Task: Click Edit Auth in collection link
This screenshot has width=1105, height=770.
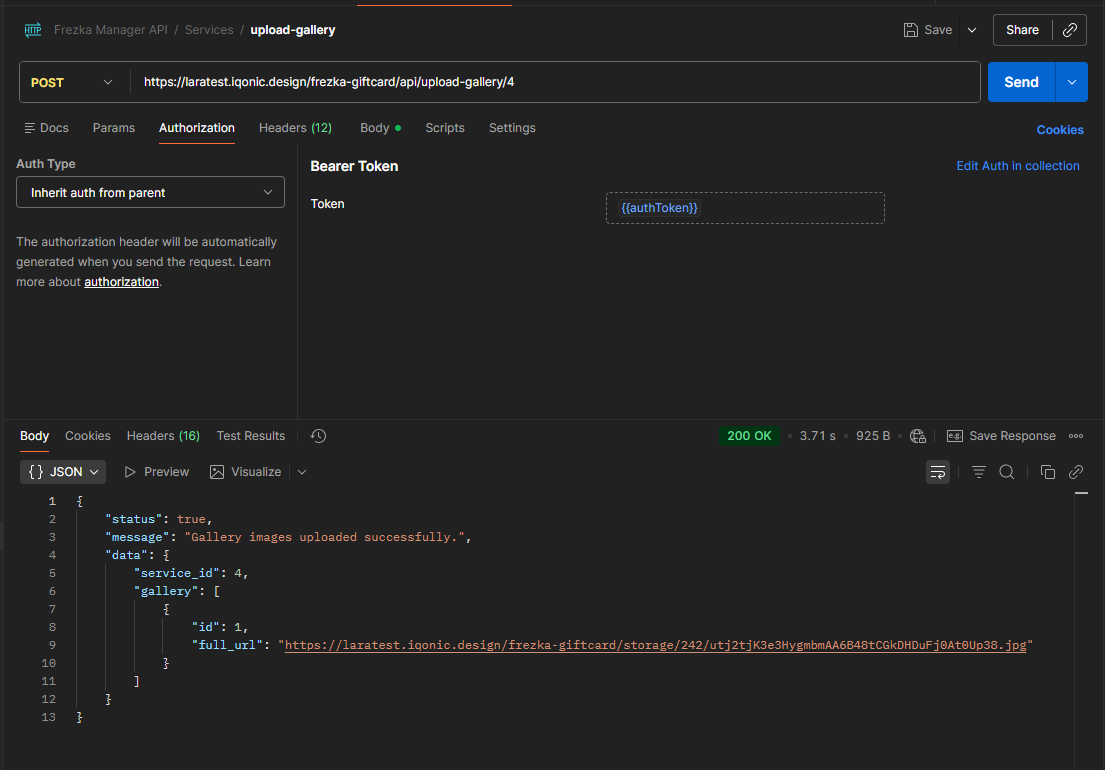Action: (1018, 166)
